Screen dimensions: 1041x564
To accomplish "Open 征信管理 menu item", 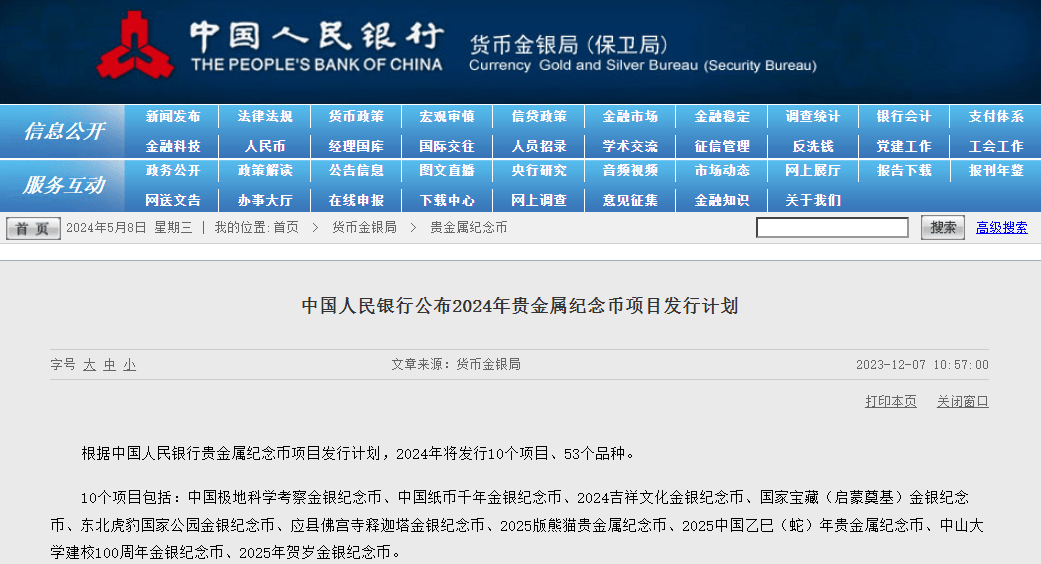I will [722, 146].
